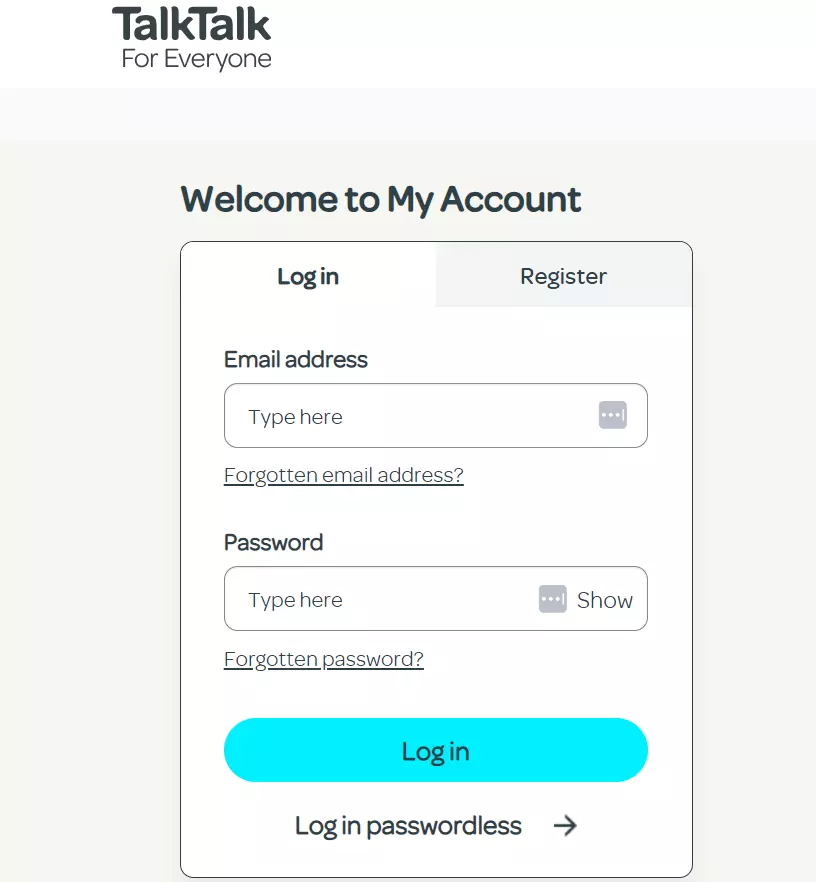Viewport: 816px width, 882px height.
Task: Choose Log in passwordless
Action: tap(407, 826)
